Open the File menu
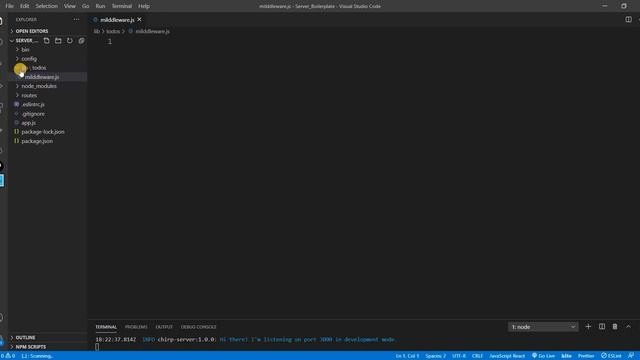Viewport: 640px width, 360px height. (x=9, y=6)
